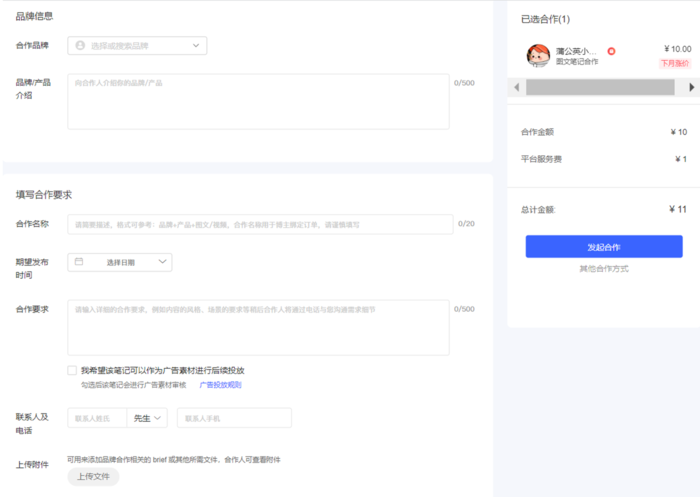Click the 发起合作 button

tap(604, 247)
